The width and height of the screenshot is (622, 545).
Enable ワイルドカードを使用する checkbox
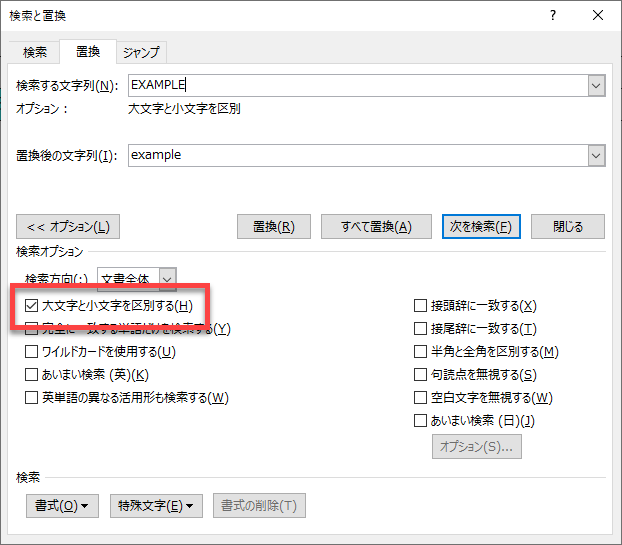(32, 351)
